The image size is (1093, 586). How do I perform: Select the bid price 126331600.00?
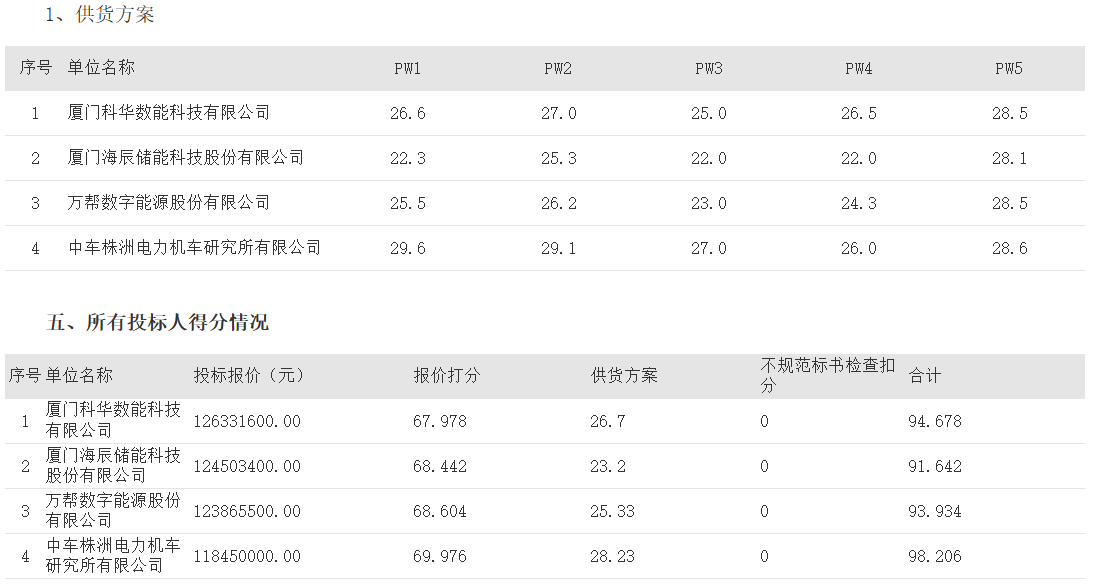(x=247, y=422)
